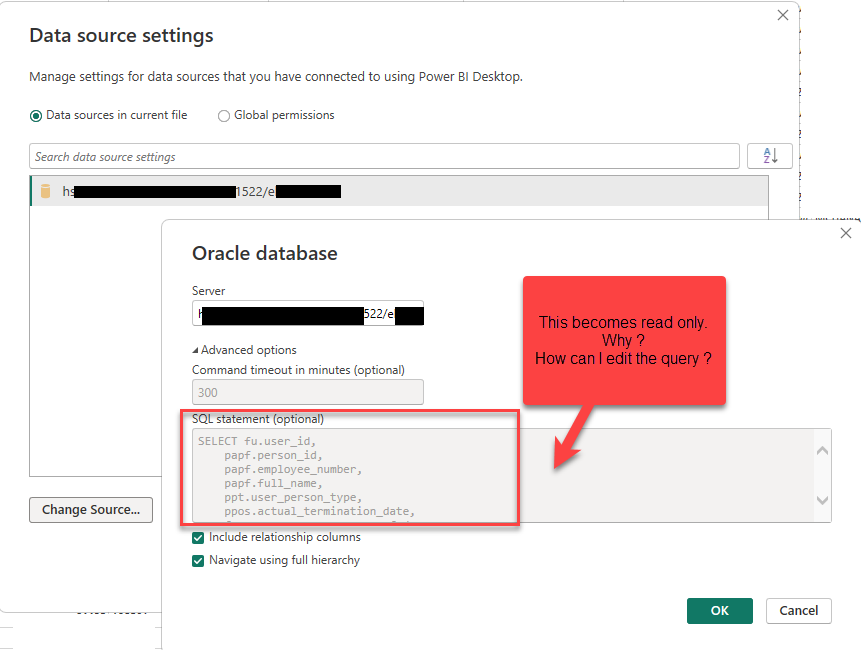Close the Oracle database dialog
861x650 pixels.
tap(846, 233)
